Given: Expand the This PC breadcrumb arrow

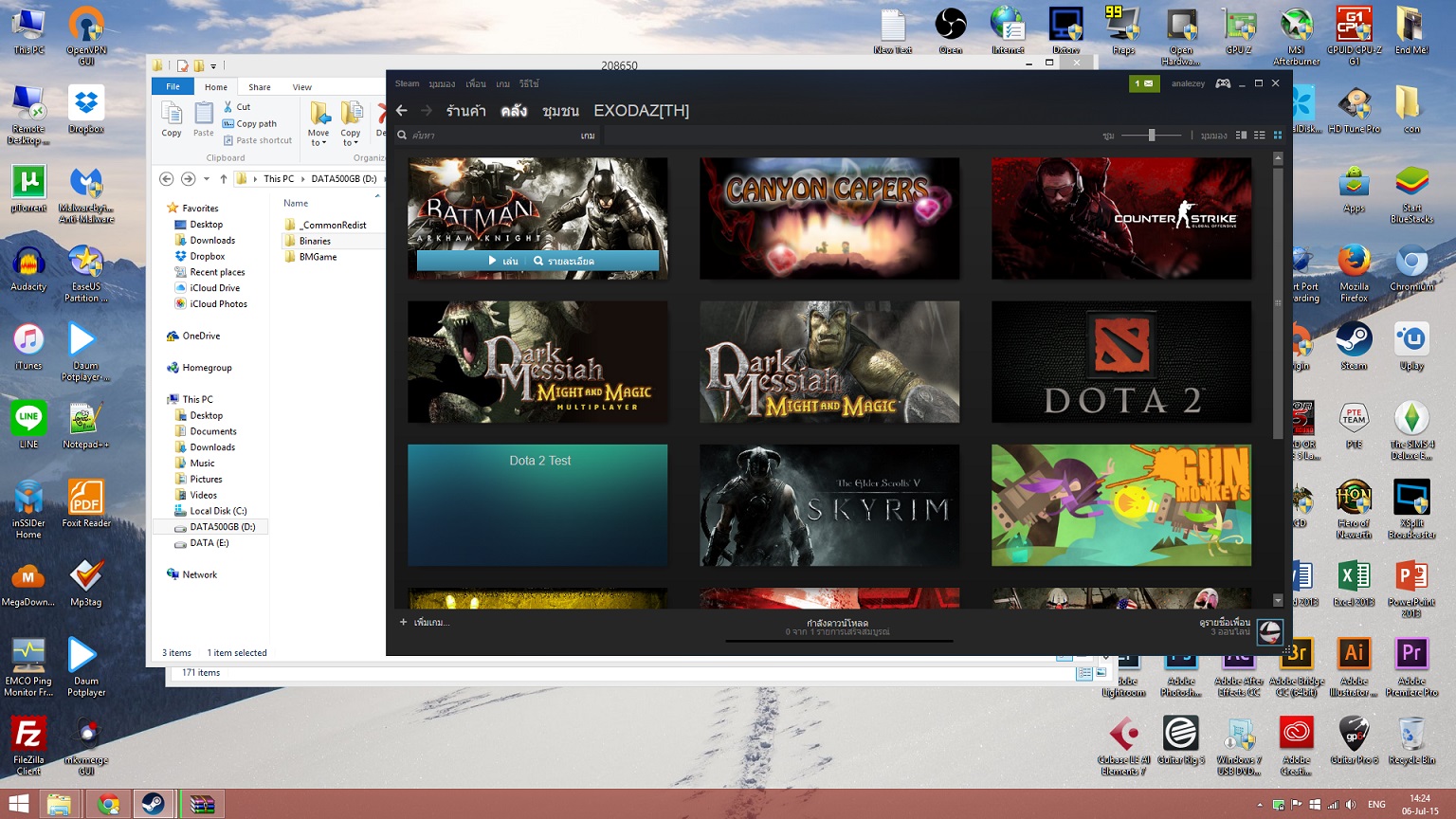Looking at the screenshot, I should click(302, 178).
